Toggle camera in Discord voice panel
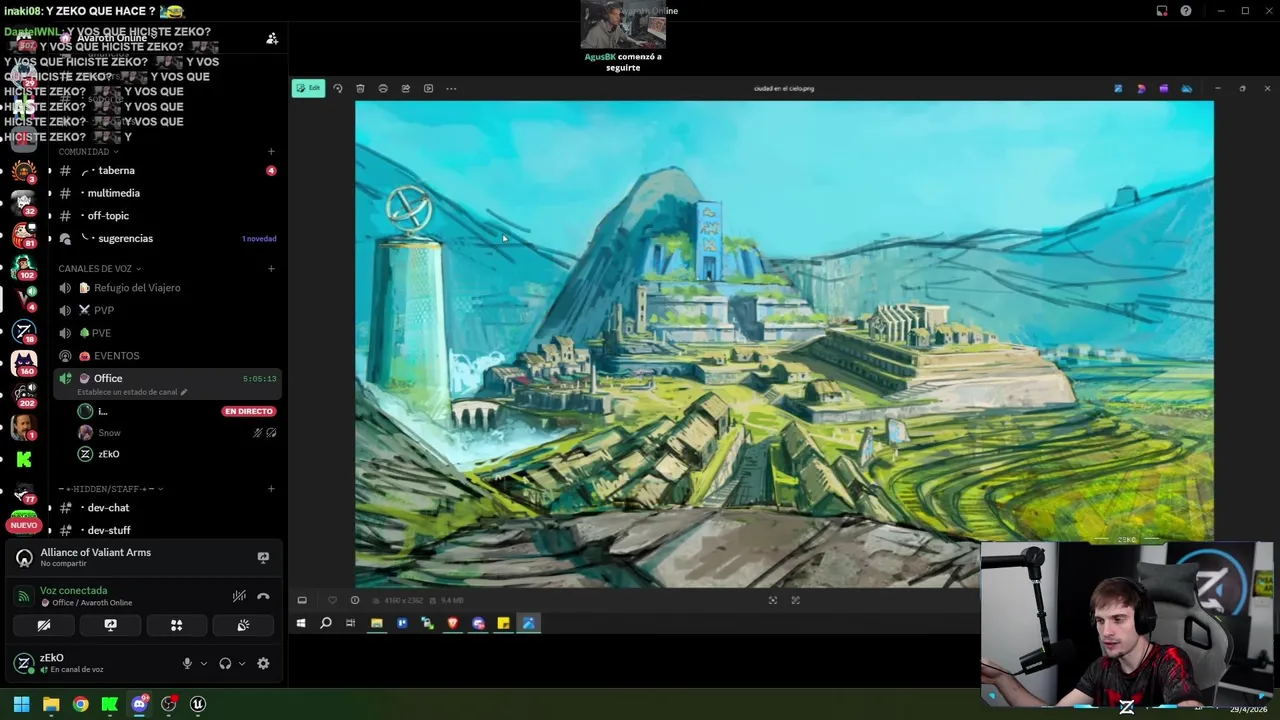 click(x=44, y=625)
